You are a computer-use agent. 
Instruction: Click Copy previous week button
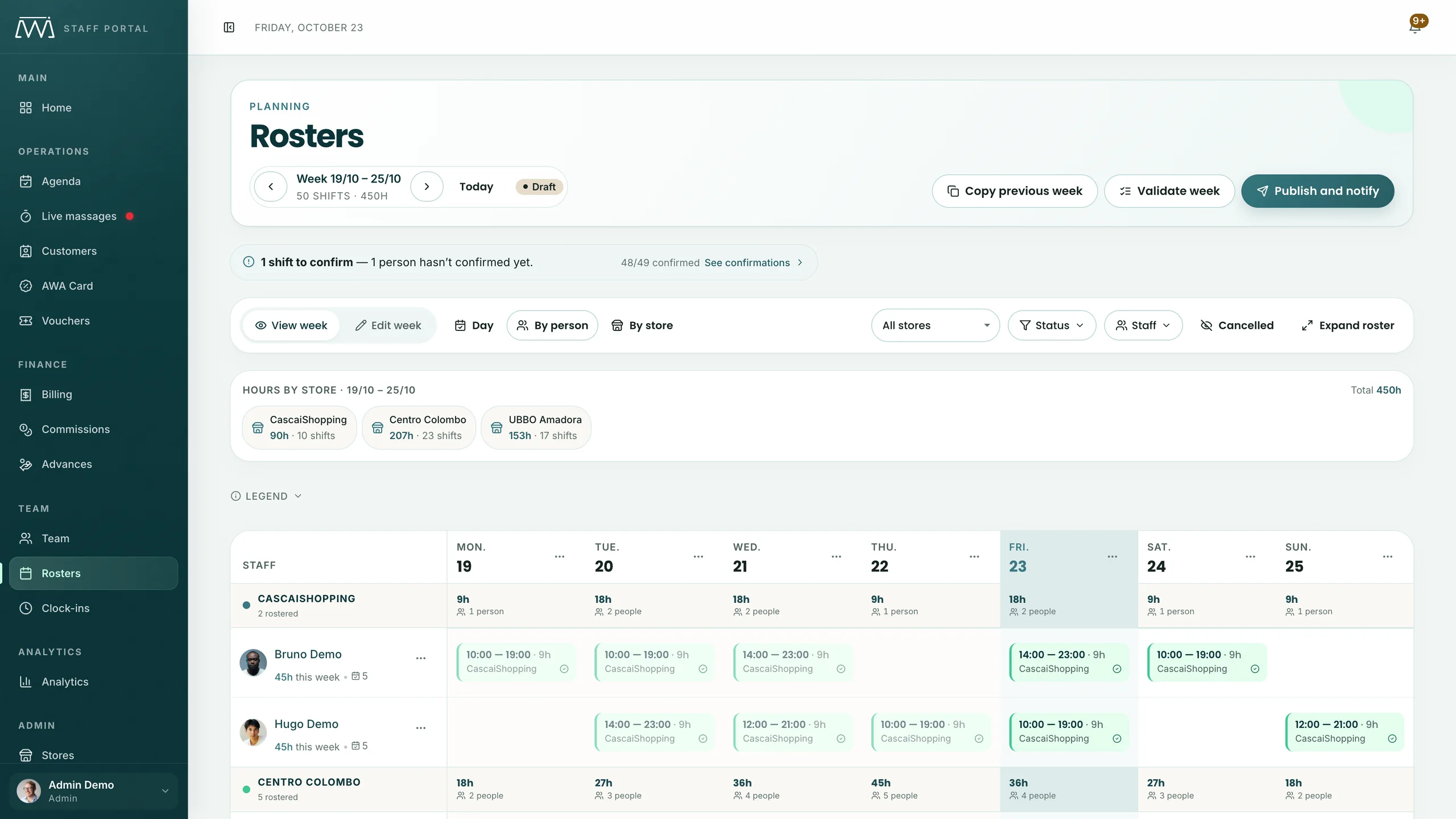click(1015, 191)
